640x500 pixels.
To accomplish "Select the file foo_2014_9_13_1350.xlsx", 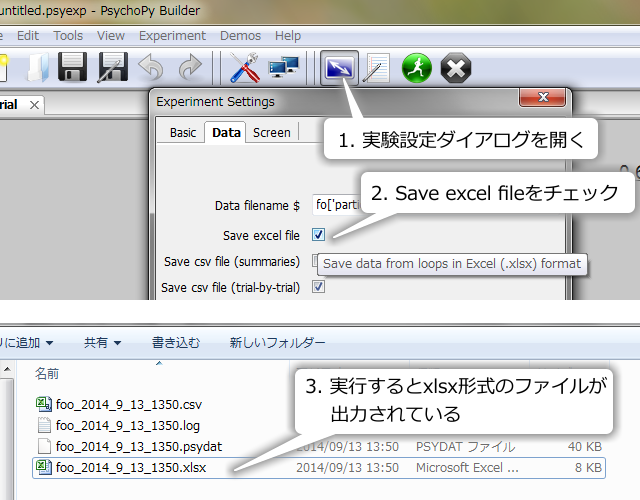I will click(x=319, y=468).
